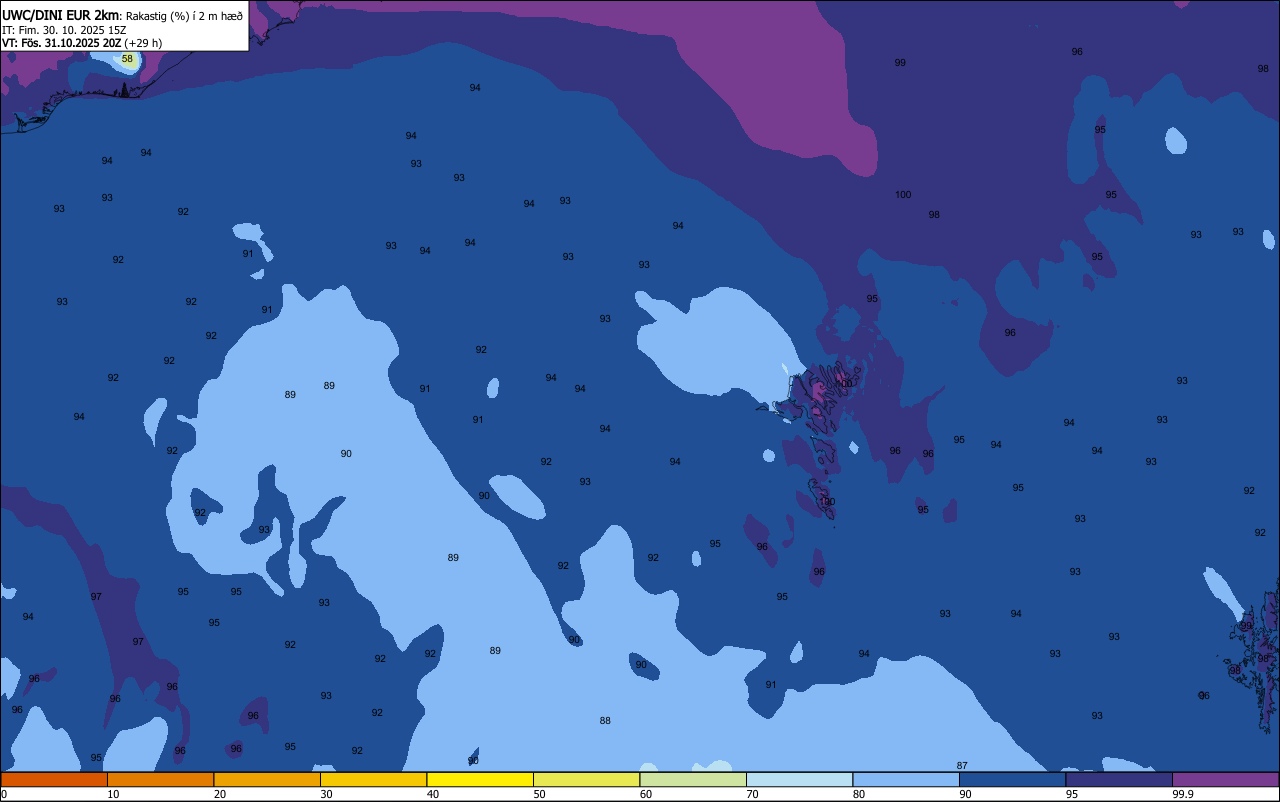Click the 'IT: Fim. 30. 10. 2025 15Z' line
Viewport: 1280px width, 802px height.
tap(63, 30)
